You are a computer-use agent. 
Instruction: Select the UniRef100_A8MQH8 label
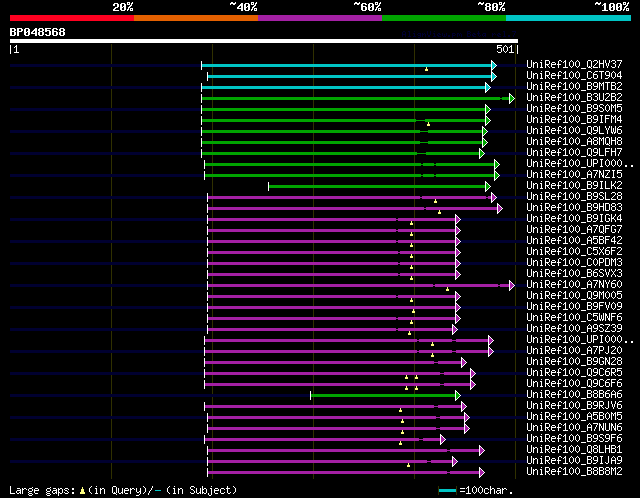[x=574, y=141]
